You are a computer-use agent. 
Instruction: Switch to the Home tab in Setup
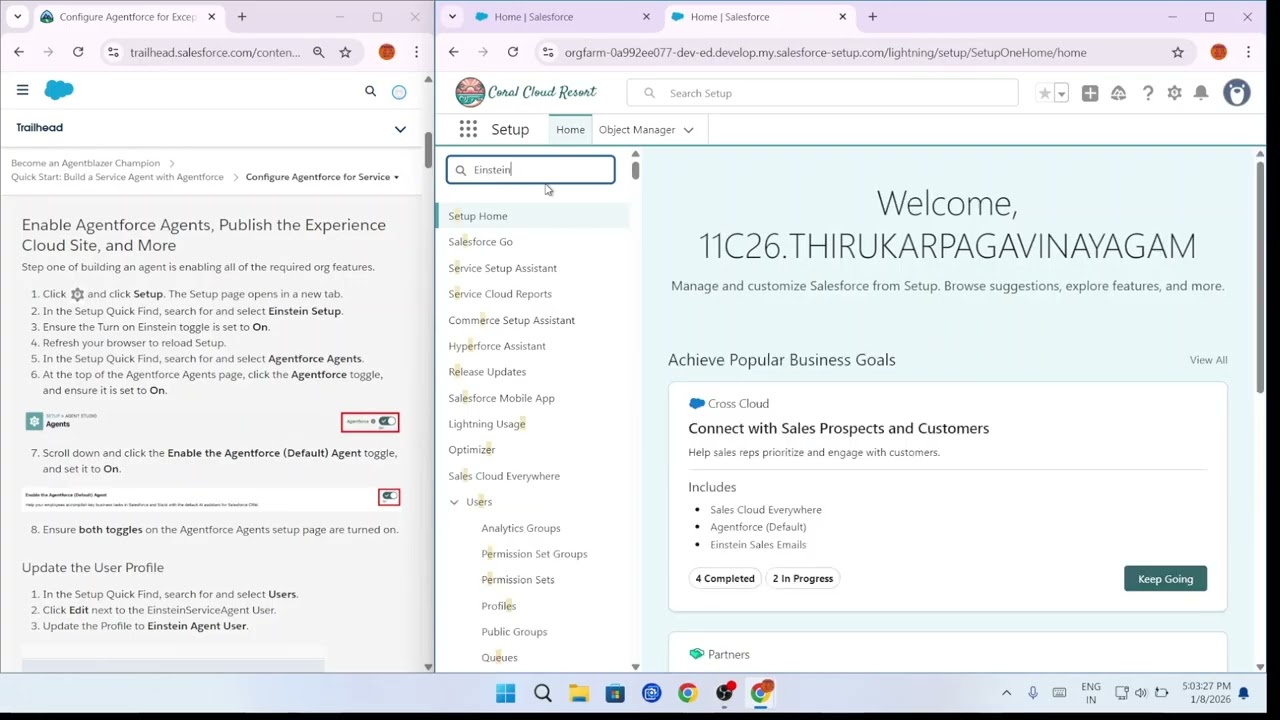click(570, 130)
